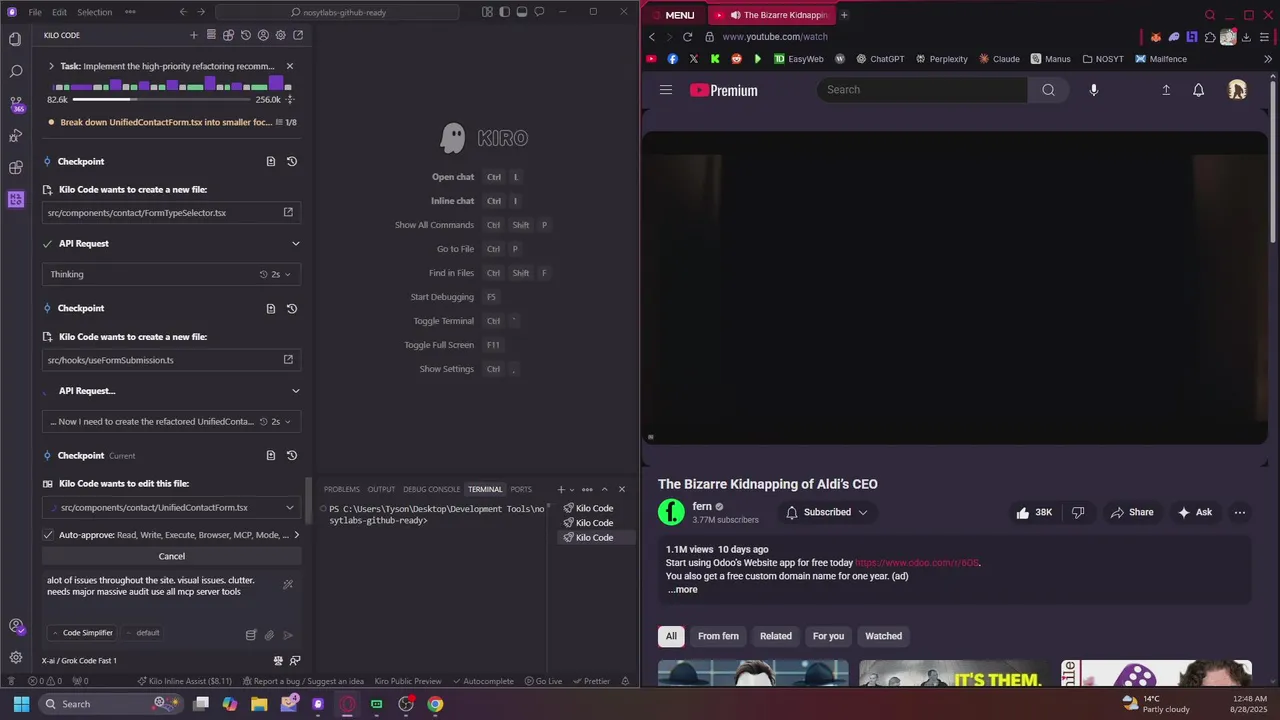Toggle Prettier in the Kiro status bar
Image resolution: width=1280 pixels, height=720 pixels.
[x=591, y=681]
